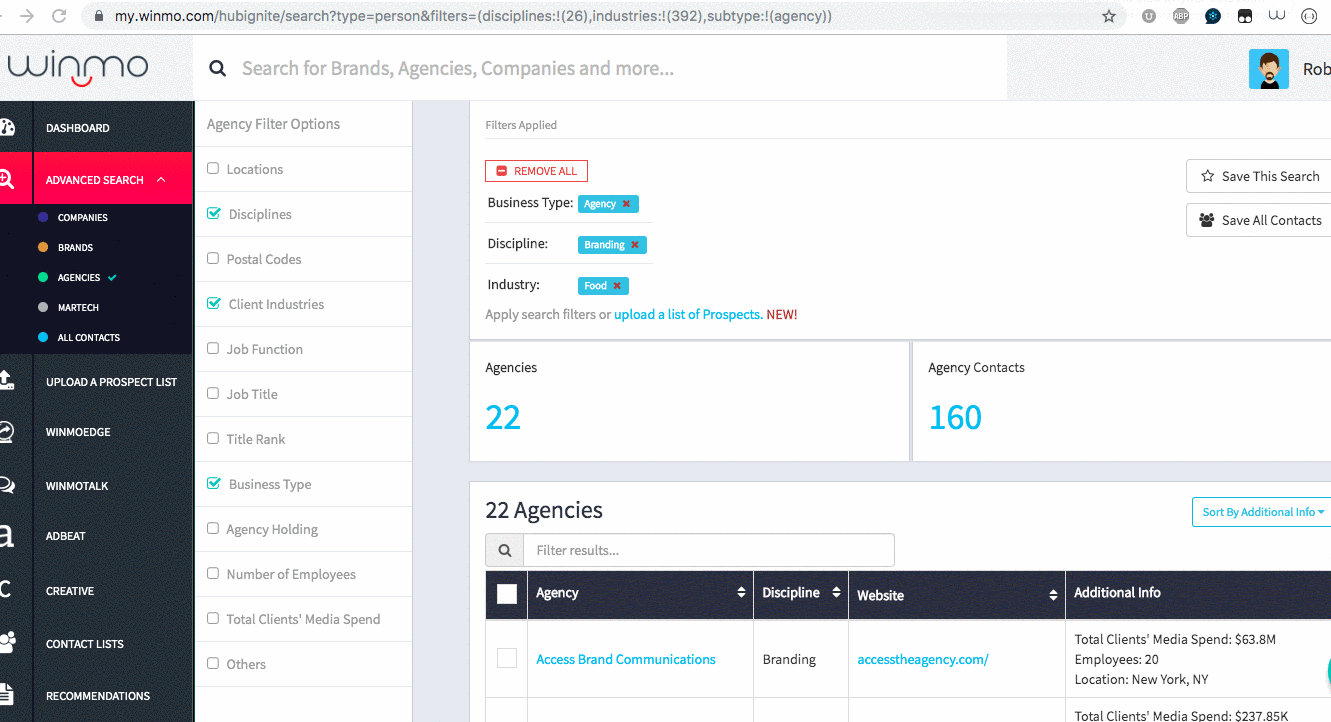Sort table by Discipline column arrows
1331x722 pixels.
pyautogui.click(x=837, y=593)
